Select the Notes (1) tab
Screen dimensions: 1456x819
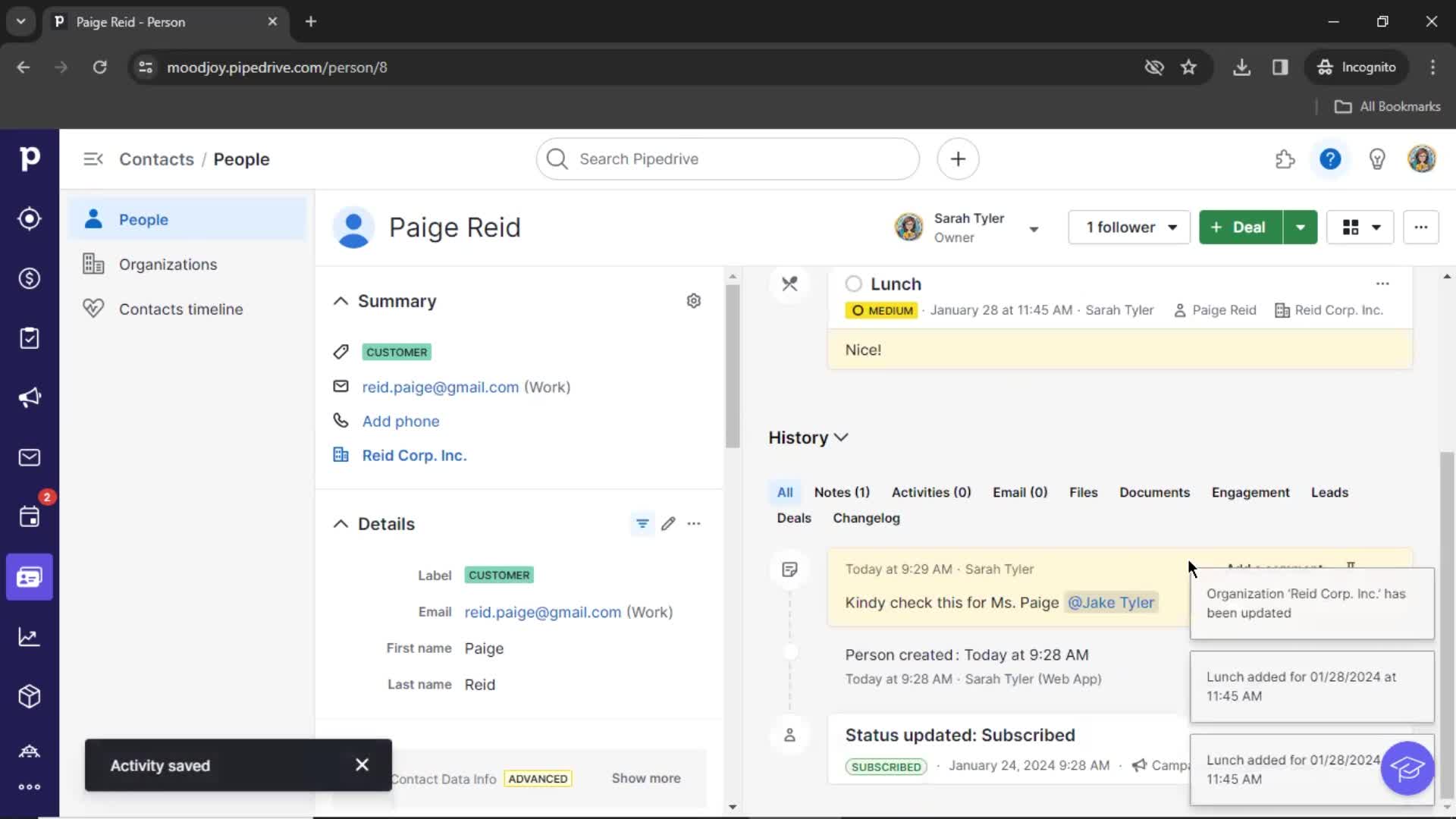(x=842, y=492)
